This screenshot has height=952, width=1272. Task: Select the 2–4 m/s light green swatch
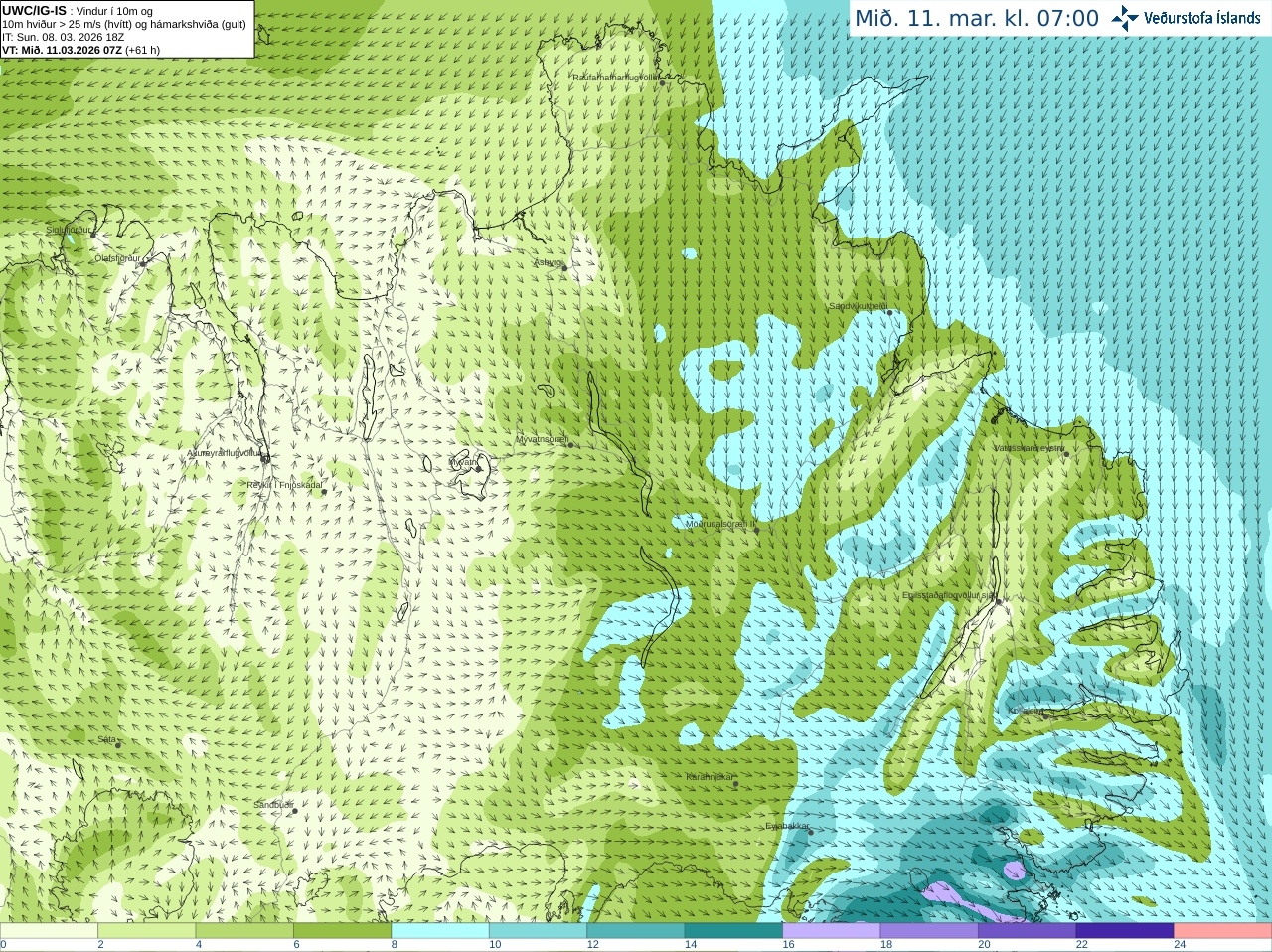(x=147, y=931)
